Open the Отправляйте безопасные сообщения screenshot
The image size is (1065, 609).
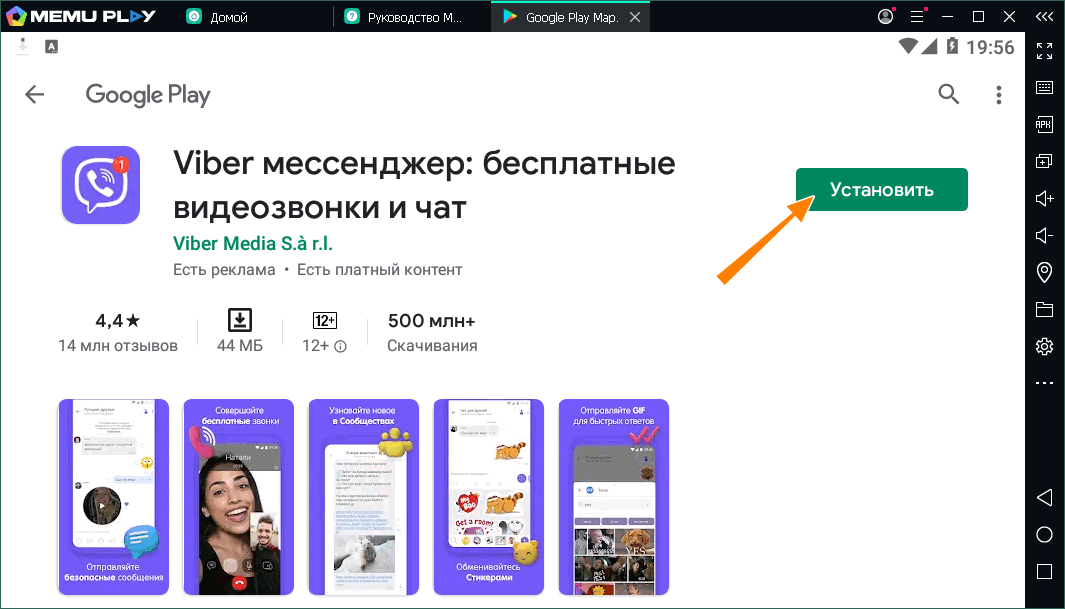pyautogui.click(x=113, y=497)
